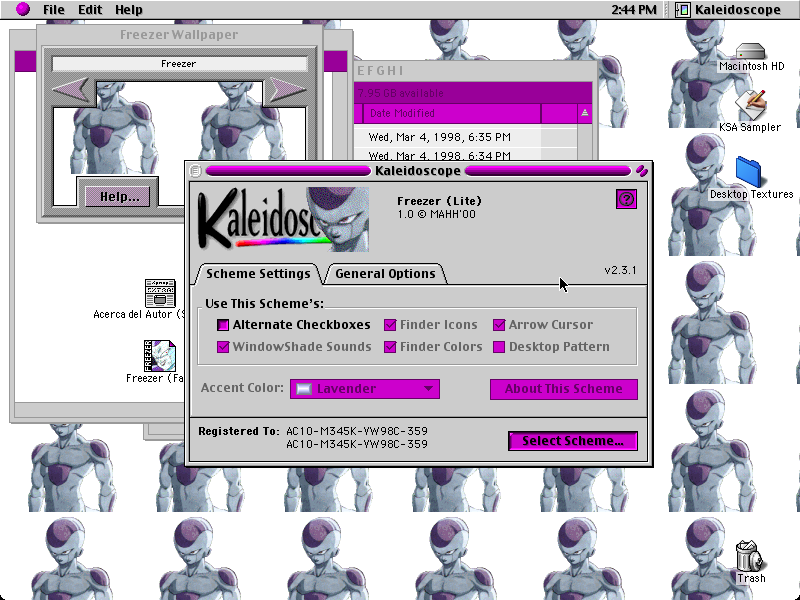Toggle the Finder Icons checkbox
Image resolution: width=800 pixels, height=600 pixels.
pos(390,325)
